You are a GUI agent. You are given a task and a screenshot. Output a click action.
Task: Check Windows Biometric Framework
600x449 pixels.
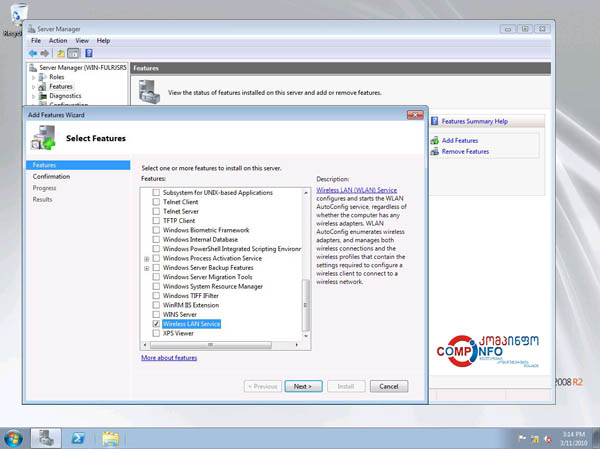pos(156,230)
